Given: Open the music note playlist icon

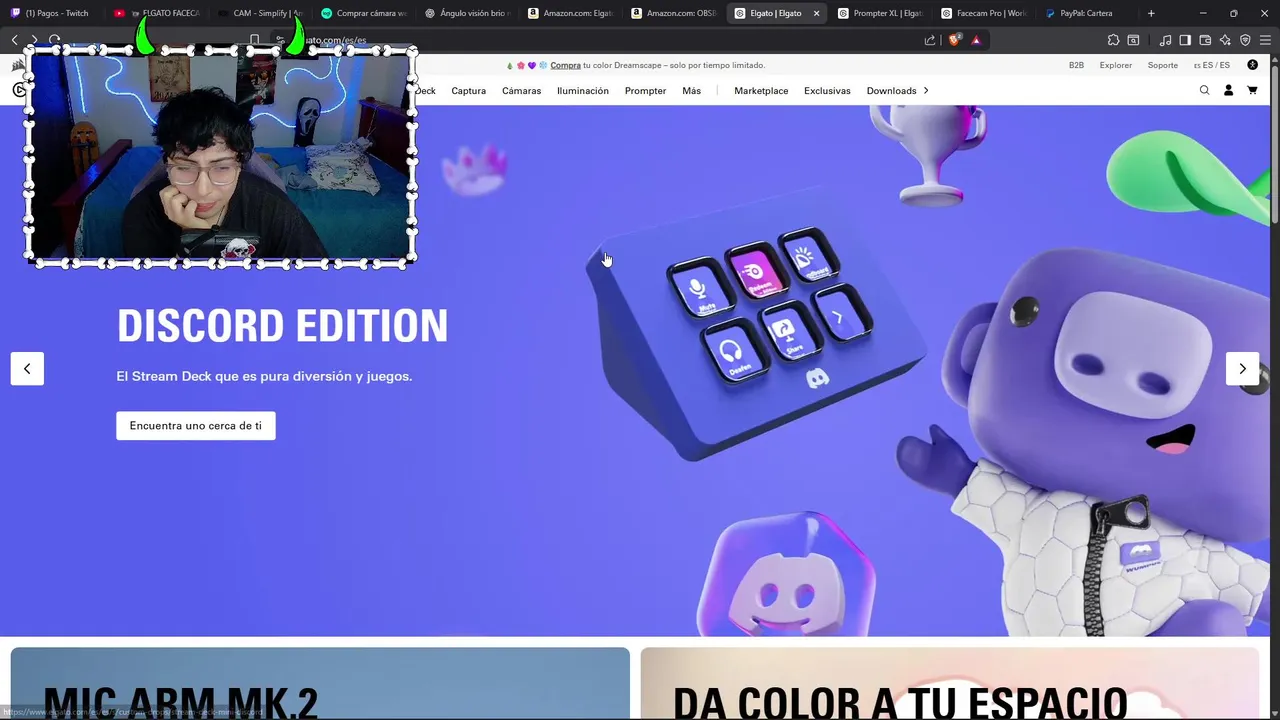Looking at the screenshot, I should coord(1165,40).
